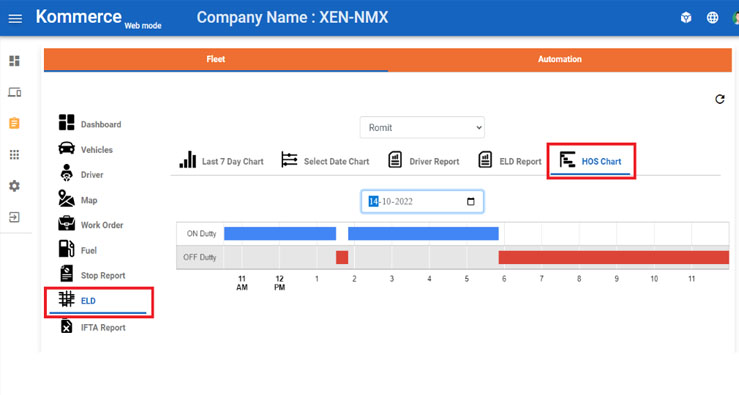Open the Work Order menu label
This screenshot has height=395, width=739.
[x=102, y=225]
